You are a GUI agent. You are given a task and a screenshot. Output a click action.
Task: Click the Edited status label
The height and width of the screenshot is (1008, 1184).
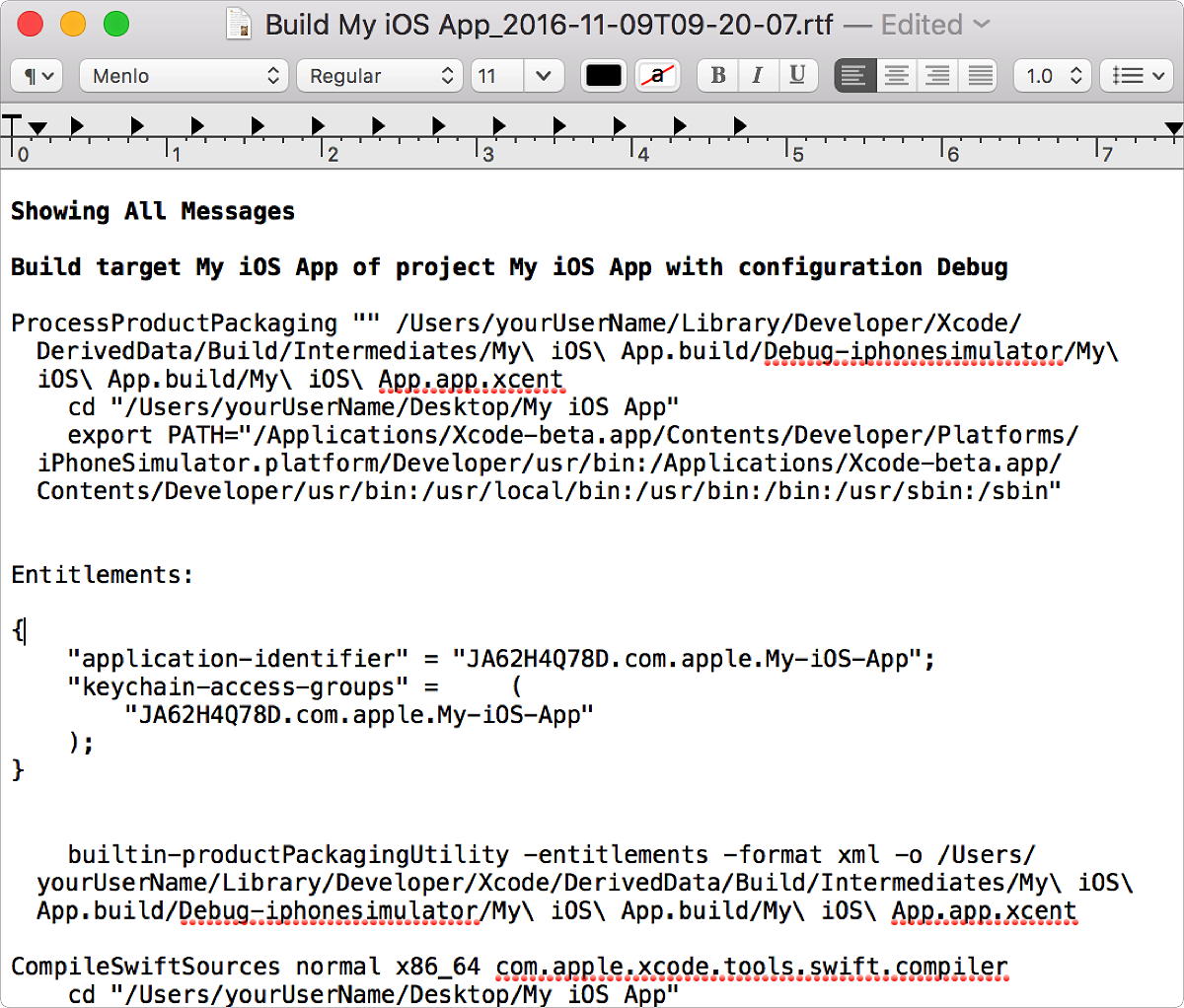(922, 24)
